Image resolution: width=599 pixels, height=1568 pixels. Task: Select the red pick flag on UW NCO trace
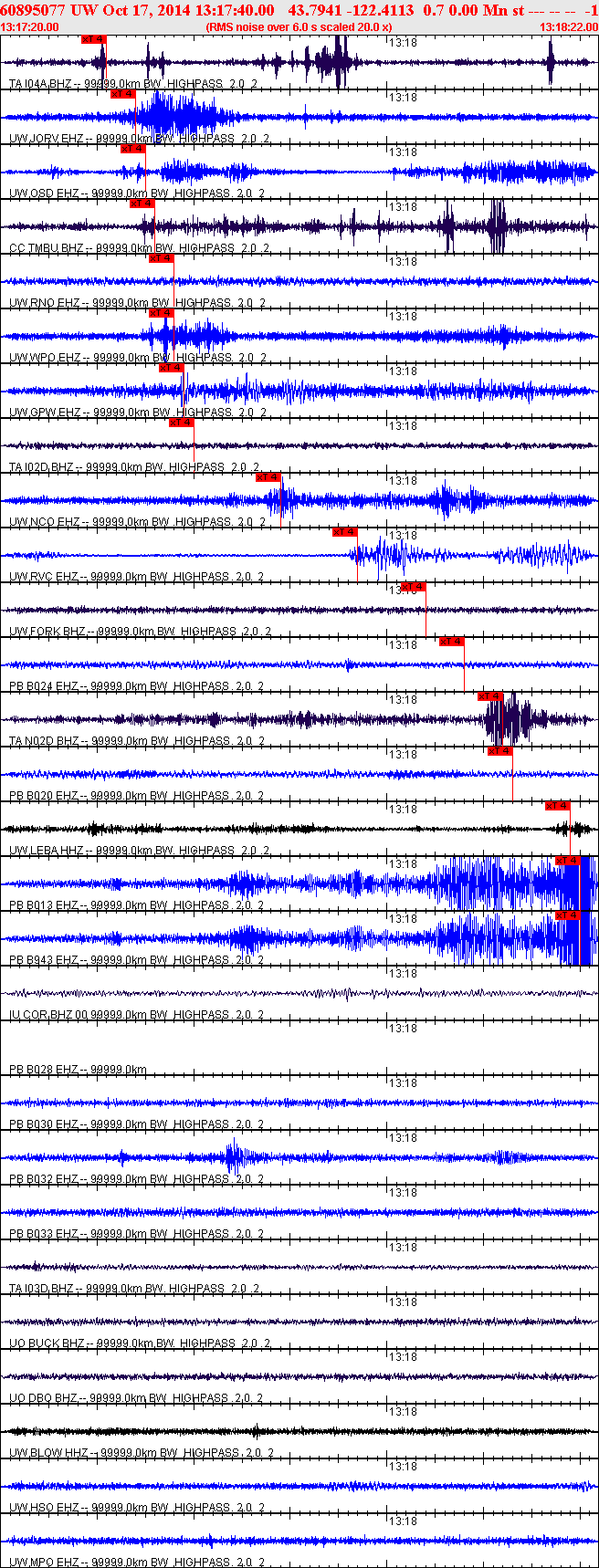click(268, 477)
